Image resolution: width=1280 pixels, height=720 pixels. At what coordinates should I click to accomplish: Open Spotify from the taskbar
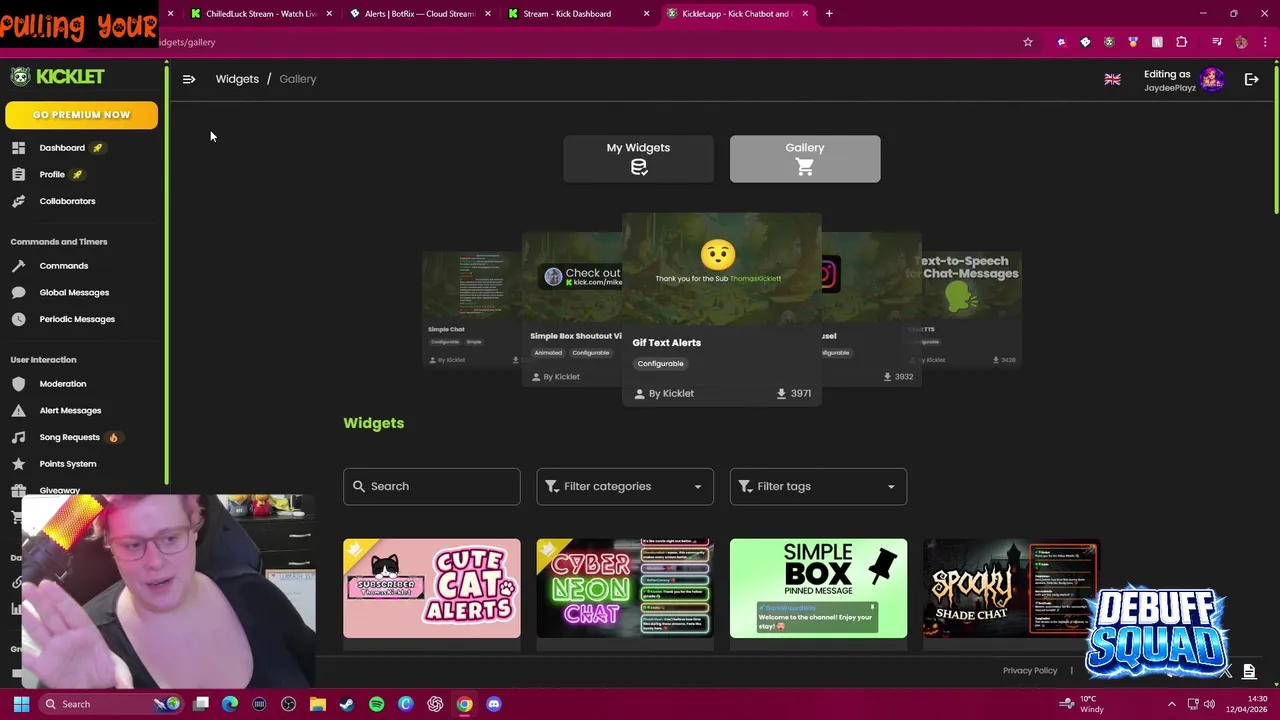click(x=376, y=704)
